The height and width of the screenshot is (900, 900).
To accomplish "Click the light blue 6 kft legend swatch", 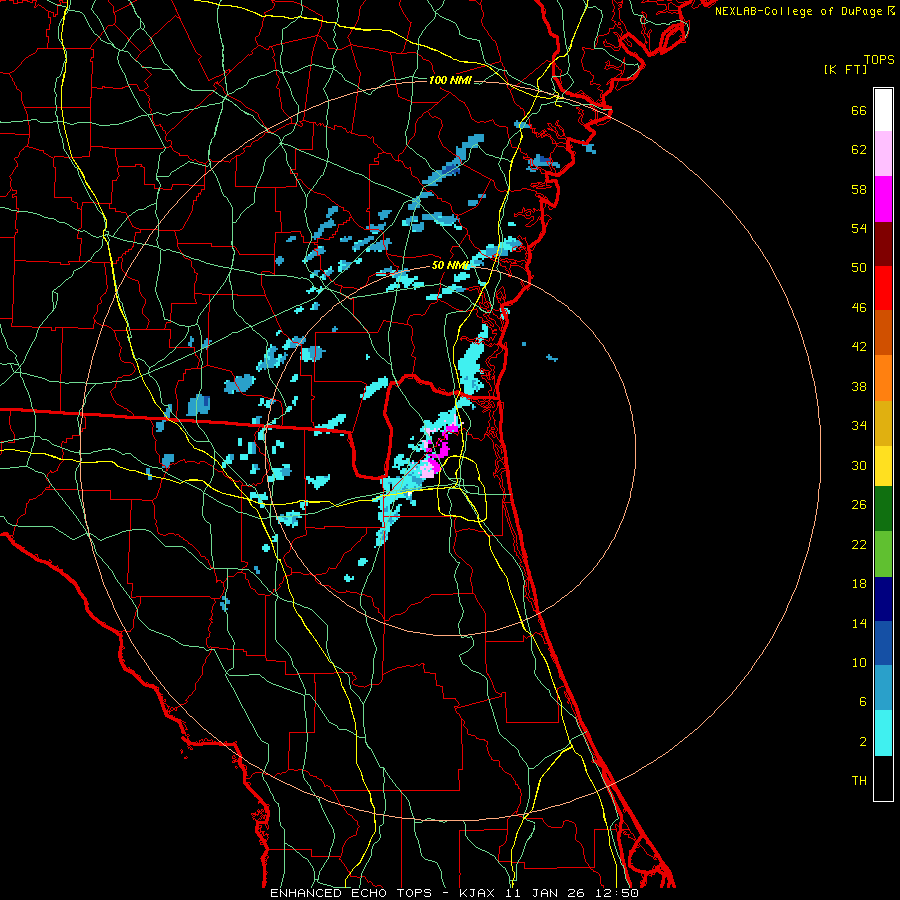I will click(x=883, y=688).
